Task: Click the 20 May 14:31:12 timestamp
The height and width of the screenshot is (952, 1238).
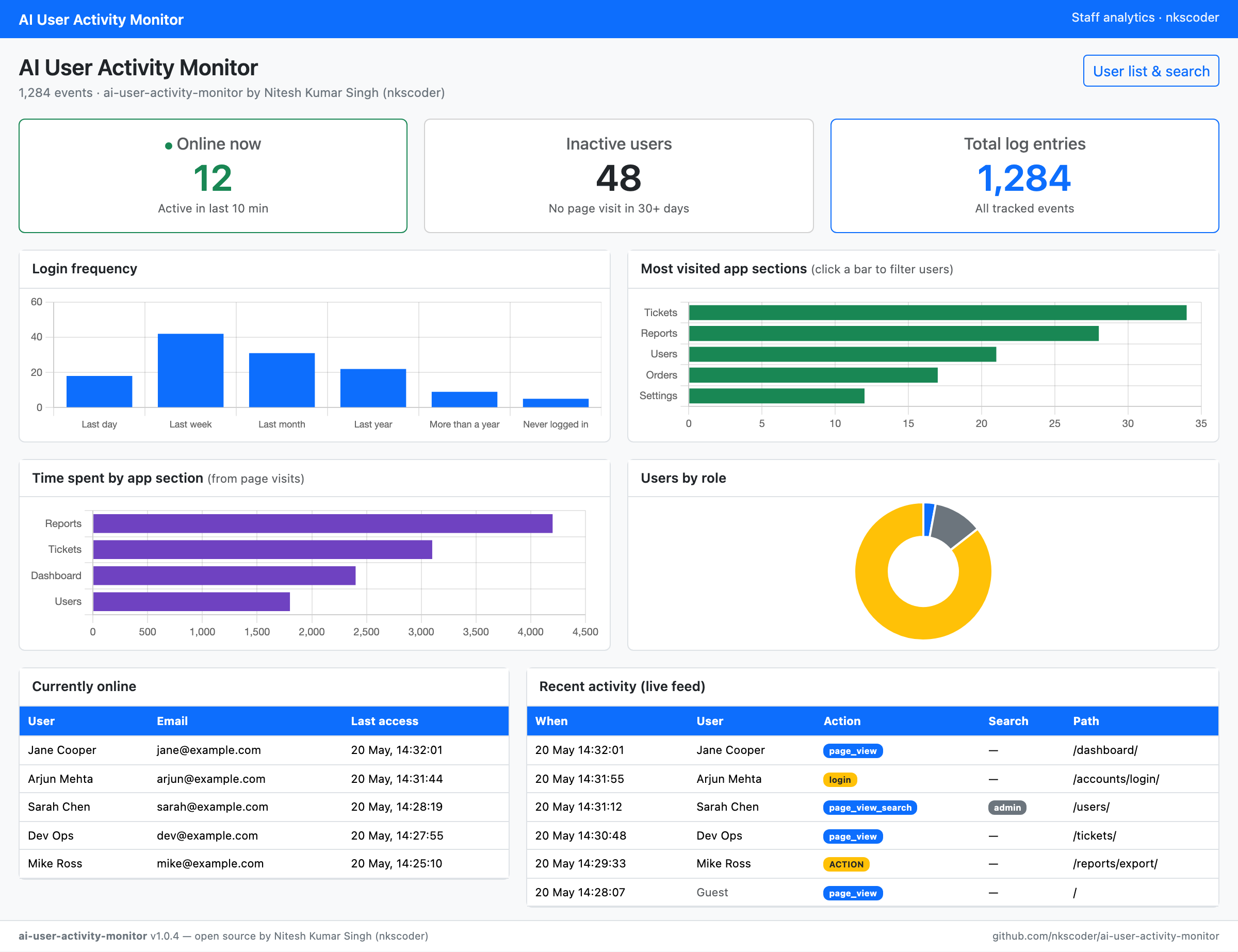Action: [578, 807]
